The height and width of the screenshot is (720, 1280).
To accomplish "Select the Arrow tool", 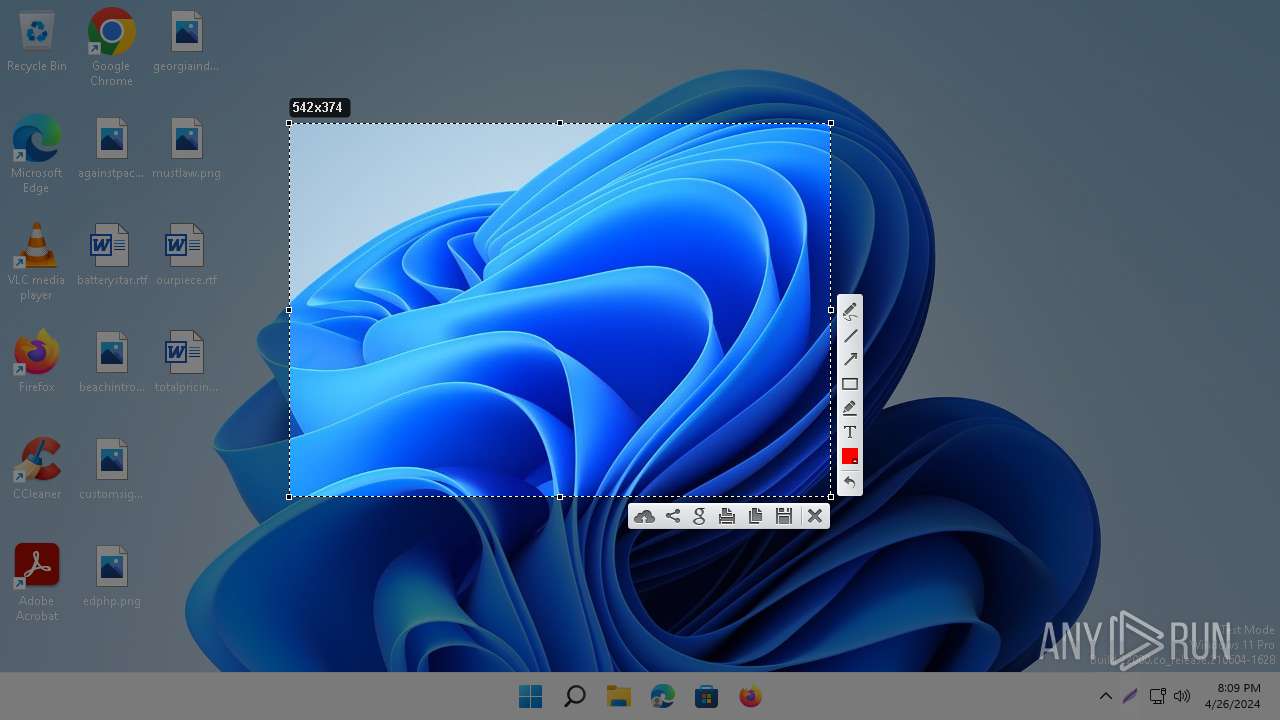I will click(x=850, y=360).
